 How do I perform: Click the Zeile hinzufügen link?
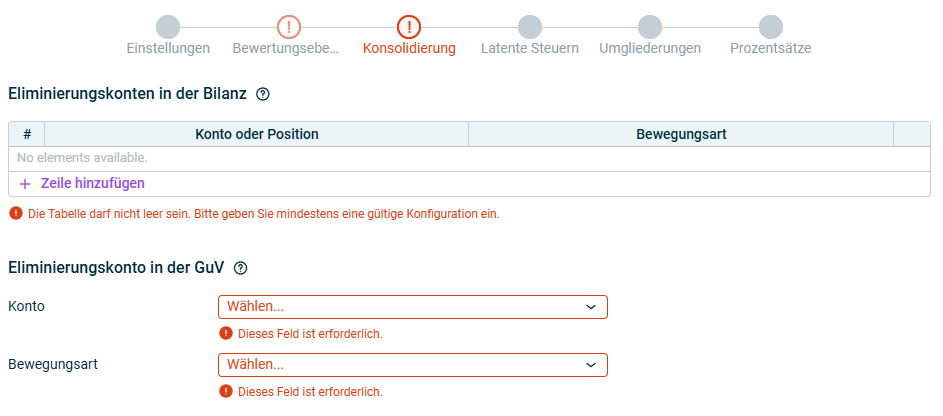click(x=93, y=184)
